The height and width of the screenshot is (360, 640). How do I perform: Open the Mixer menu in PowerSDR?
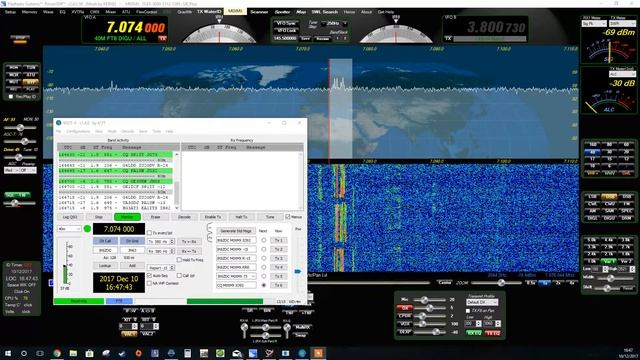(x=111, y=12)
